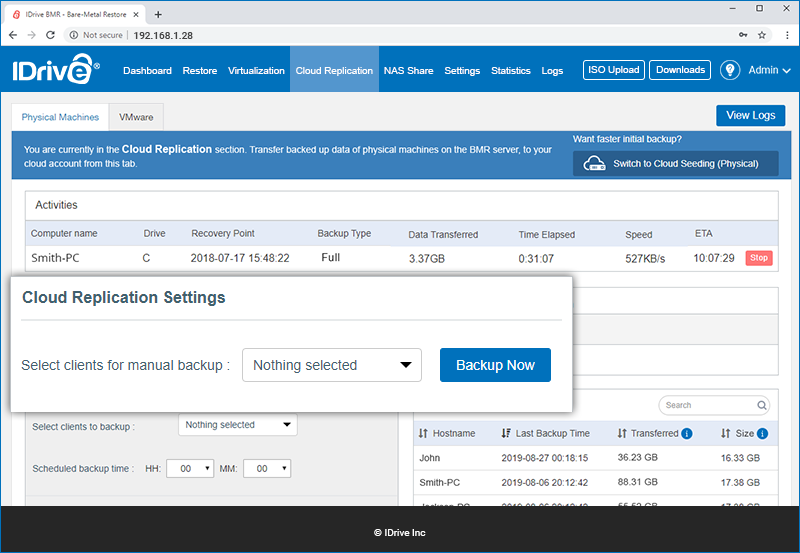
Task: Switch to Cloud Seeding (Physical)
Action: click(676, 163)
